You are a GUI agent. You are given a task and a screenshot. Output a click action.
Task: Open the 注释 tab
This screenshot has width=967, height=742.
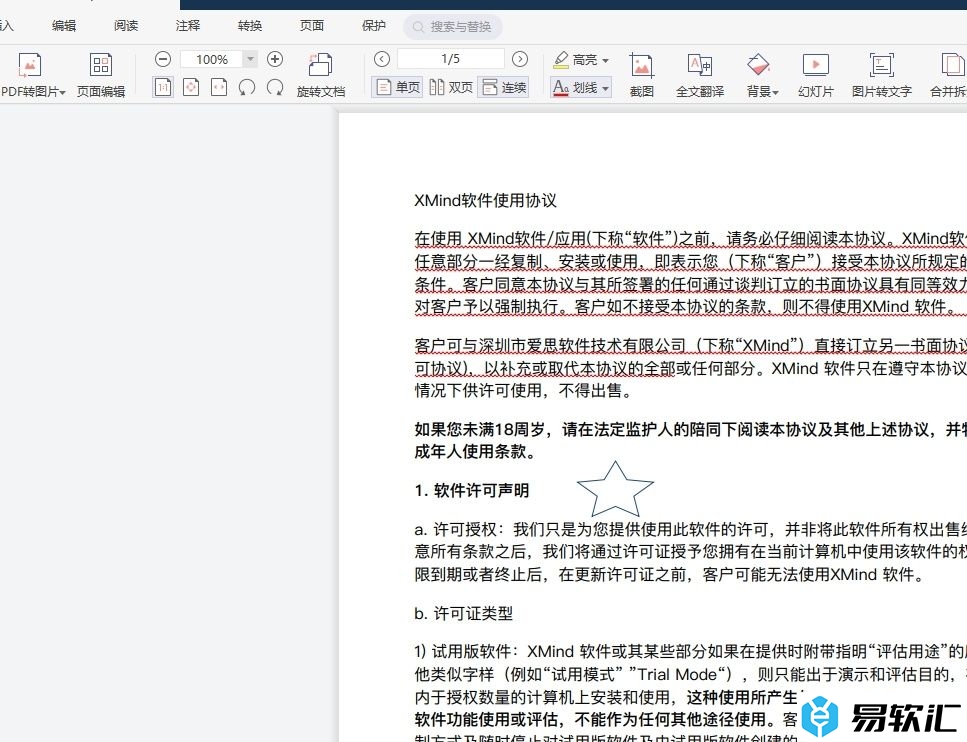click(x=187, y=25)
